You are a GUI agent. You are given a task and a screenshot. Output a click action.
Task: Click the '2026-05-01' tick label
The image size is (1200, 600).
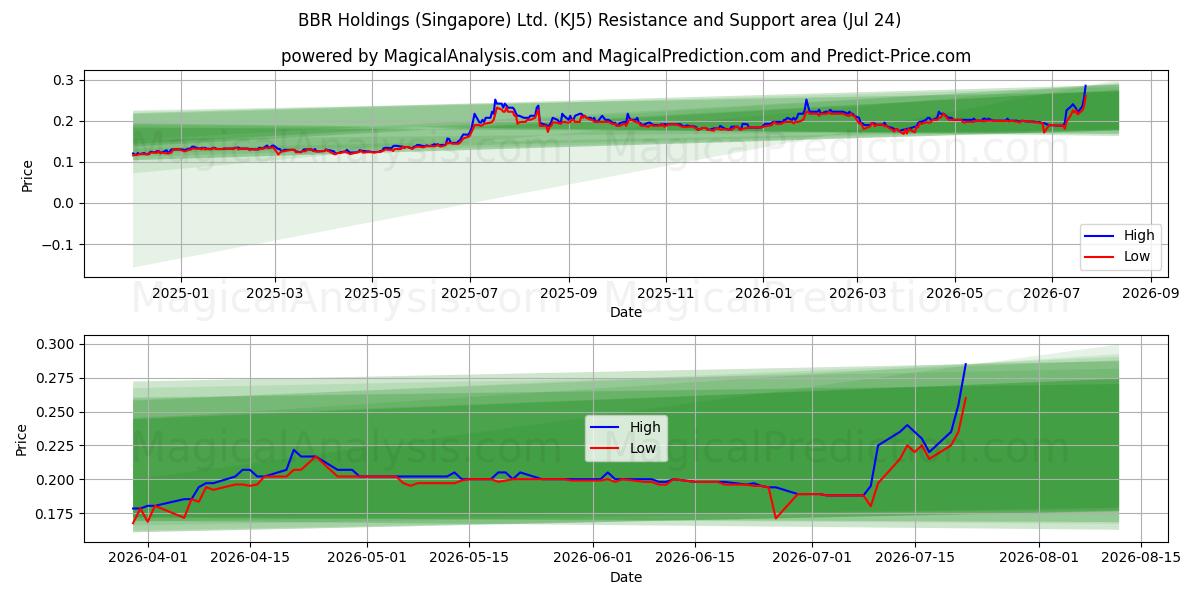367,557
